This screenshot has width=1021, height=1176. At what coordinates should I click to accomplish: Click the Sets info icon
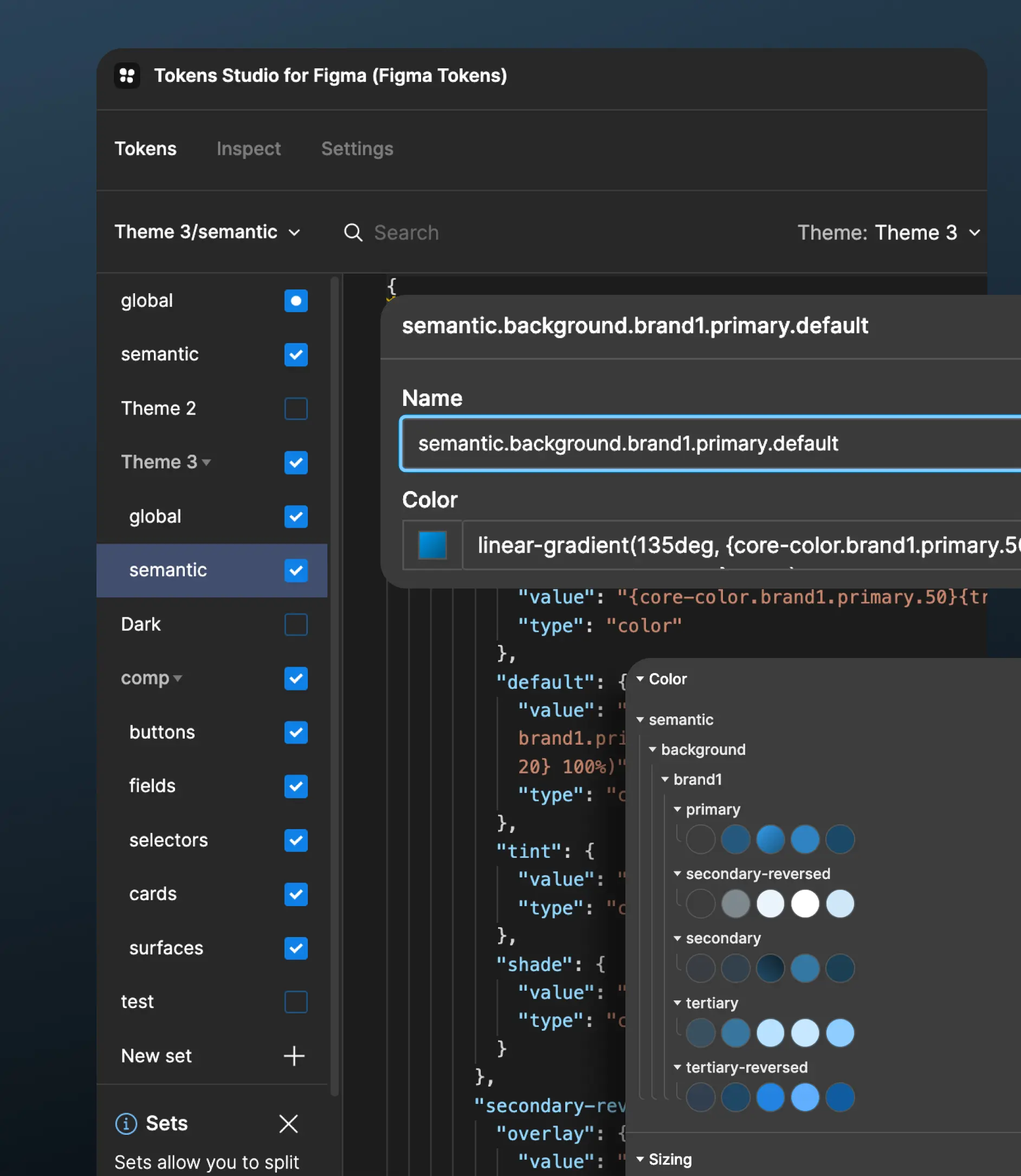point(126,1123)
